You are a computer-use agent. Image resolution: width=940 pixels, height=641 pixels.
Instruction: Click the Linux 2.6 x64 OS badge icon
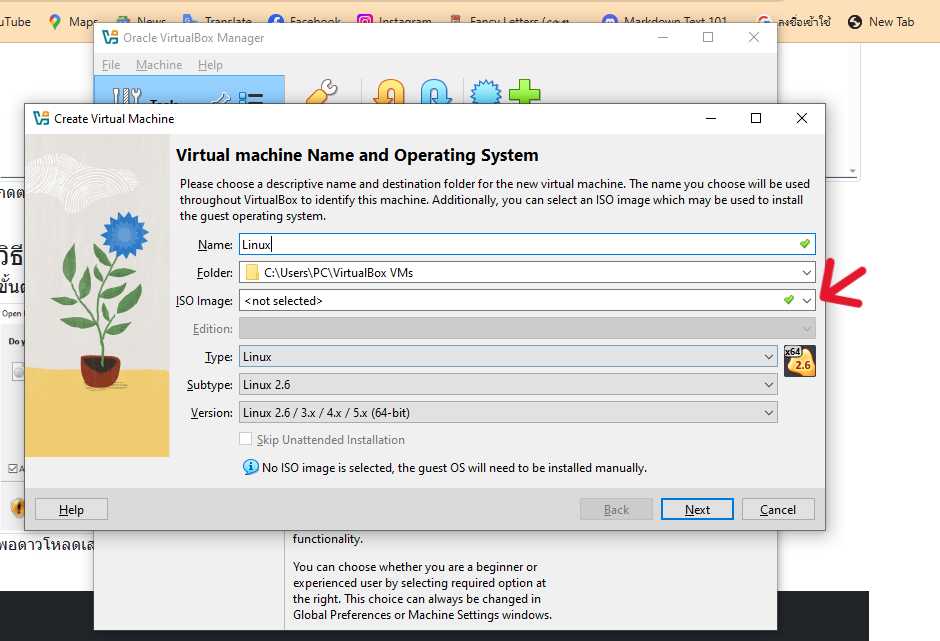click(x=799, y=360)
